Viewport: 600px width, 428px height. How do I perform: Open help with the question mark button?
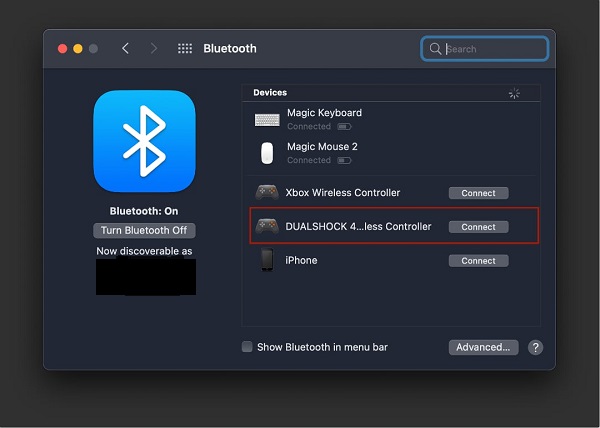coord(535,347)
